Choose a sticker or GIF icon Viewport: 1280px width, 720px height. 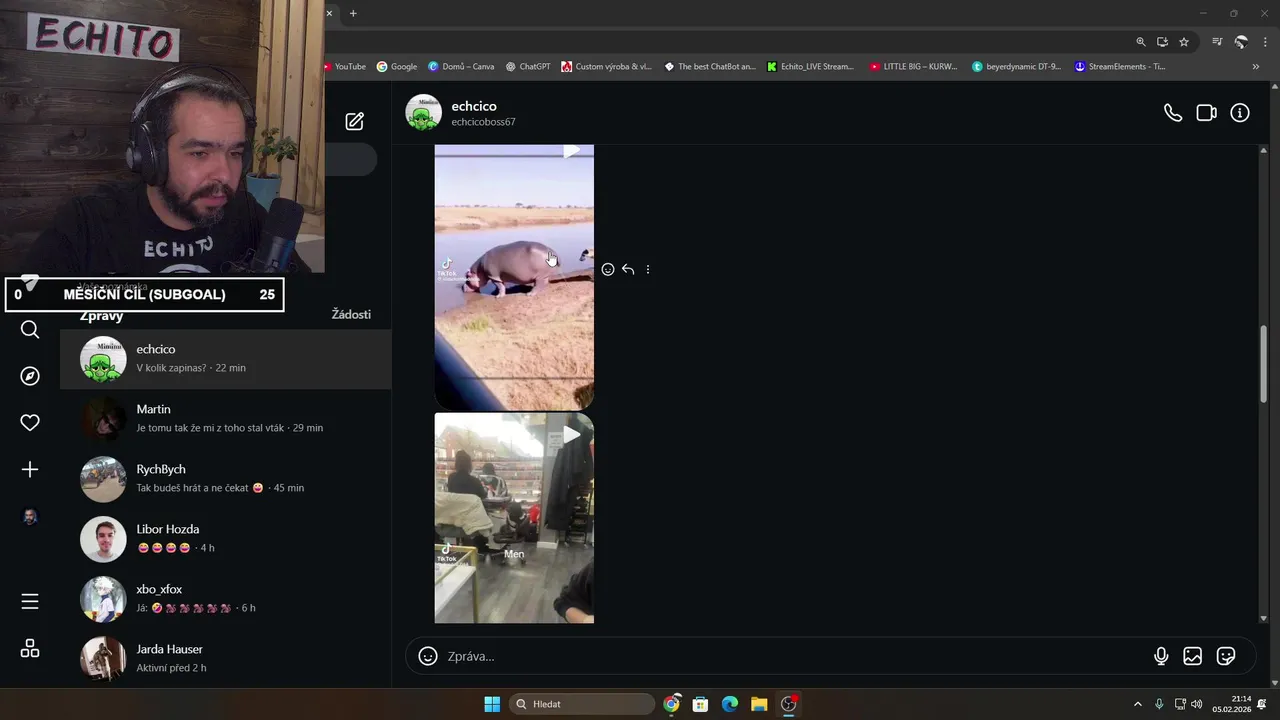click(1226, 656)
